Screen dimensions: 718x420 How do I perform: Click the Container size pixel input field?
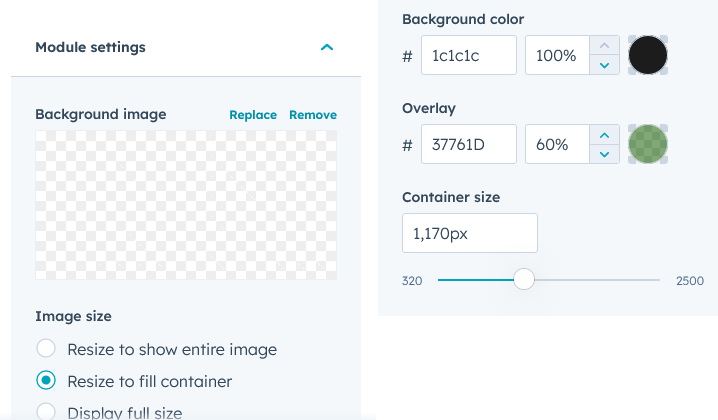469,233
